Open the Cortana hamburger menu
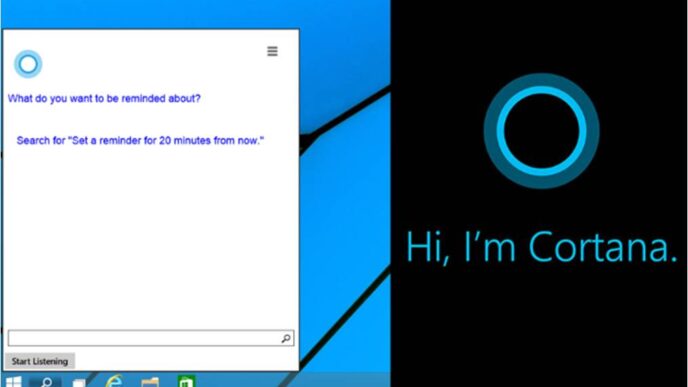 pos(272,51)
